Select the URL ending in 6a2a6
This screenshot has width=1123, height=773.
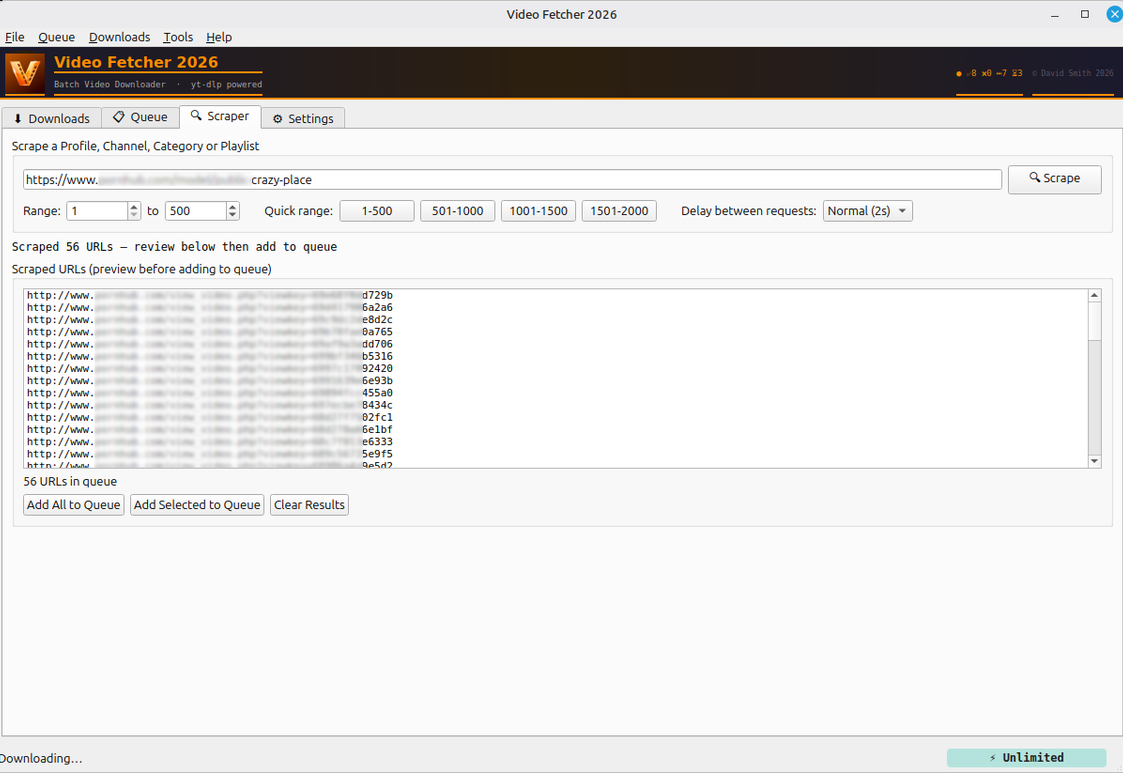[x=210, y=307]
